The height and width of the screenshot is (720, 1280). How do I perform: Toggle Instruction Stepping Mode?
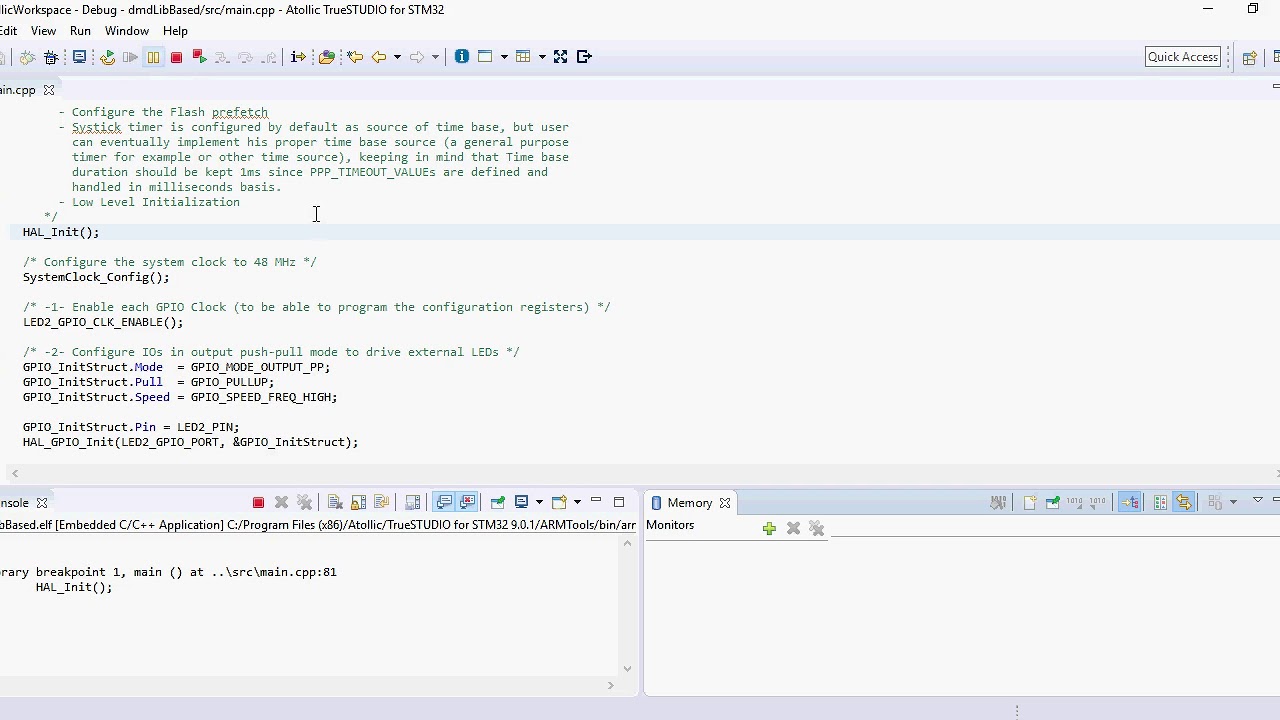298,57
